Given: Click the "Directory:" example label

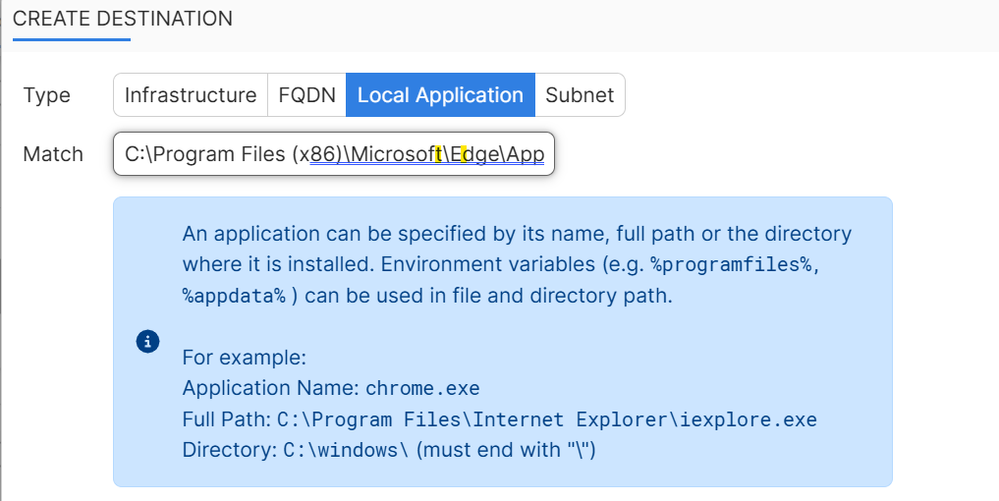Looking at the screenshot, I should coord(230,450).
